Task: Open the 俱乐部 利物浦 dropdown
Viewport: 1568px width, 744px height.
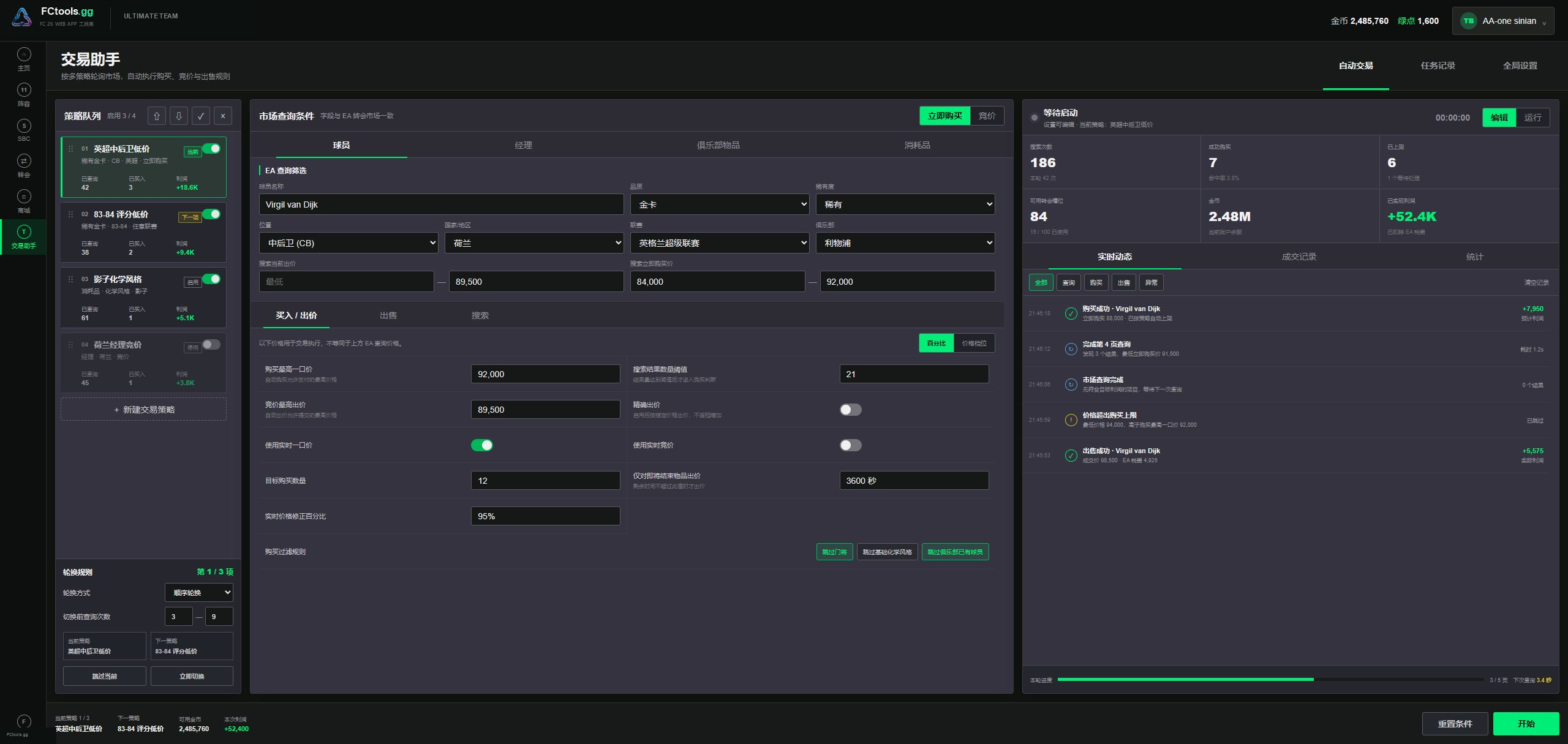Action: tap(905, 243)
